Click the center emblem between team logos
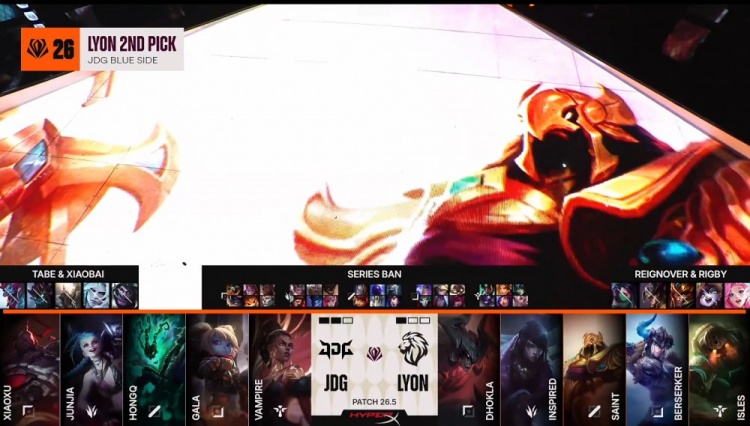 (375, 353)
